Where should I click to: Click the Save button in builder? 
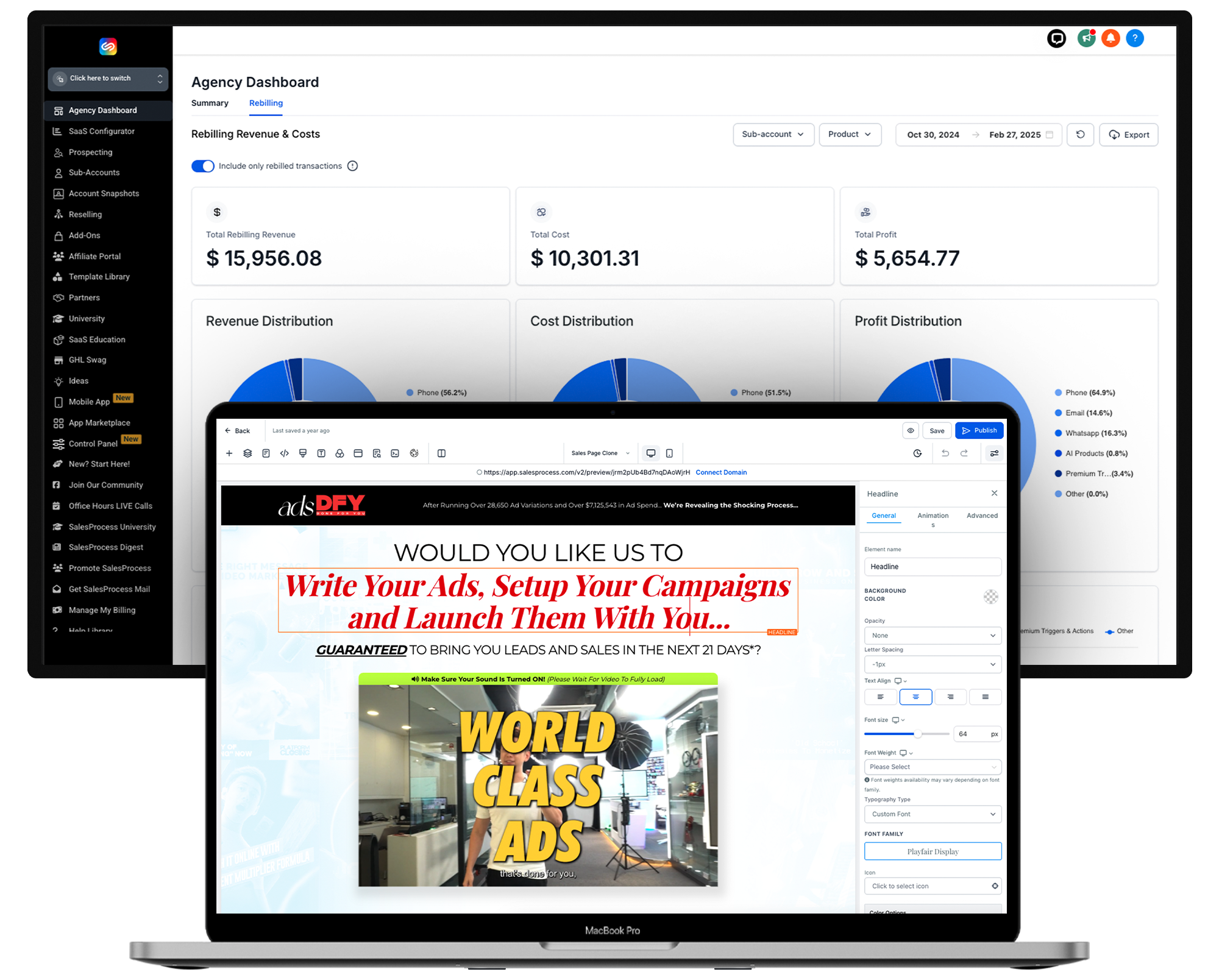point(937,431)
